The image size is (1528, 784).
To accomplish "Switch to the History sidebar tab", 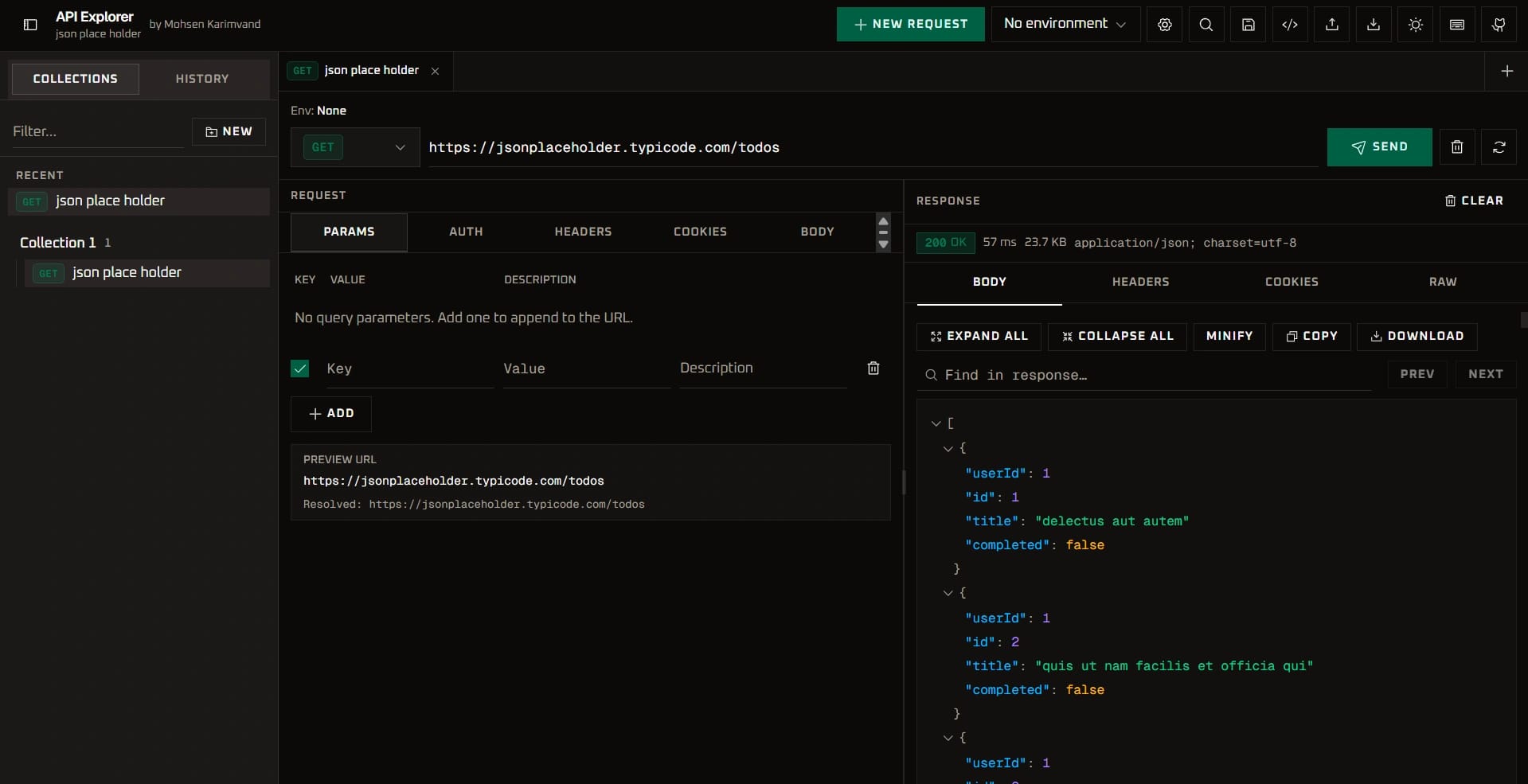I will point(202,79).
